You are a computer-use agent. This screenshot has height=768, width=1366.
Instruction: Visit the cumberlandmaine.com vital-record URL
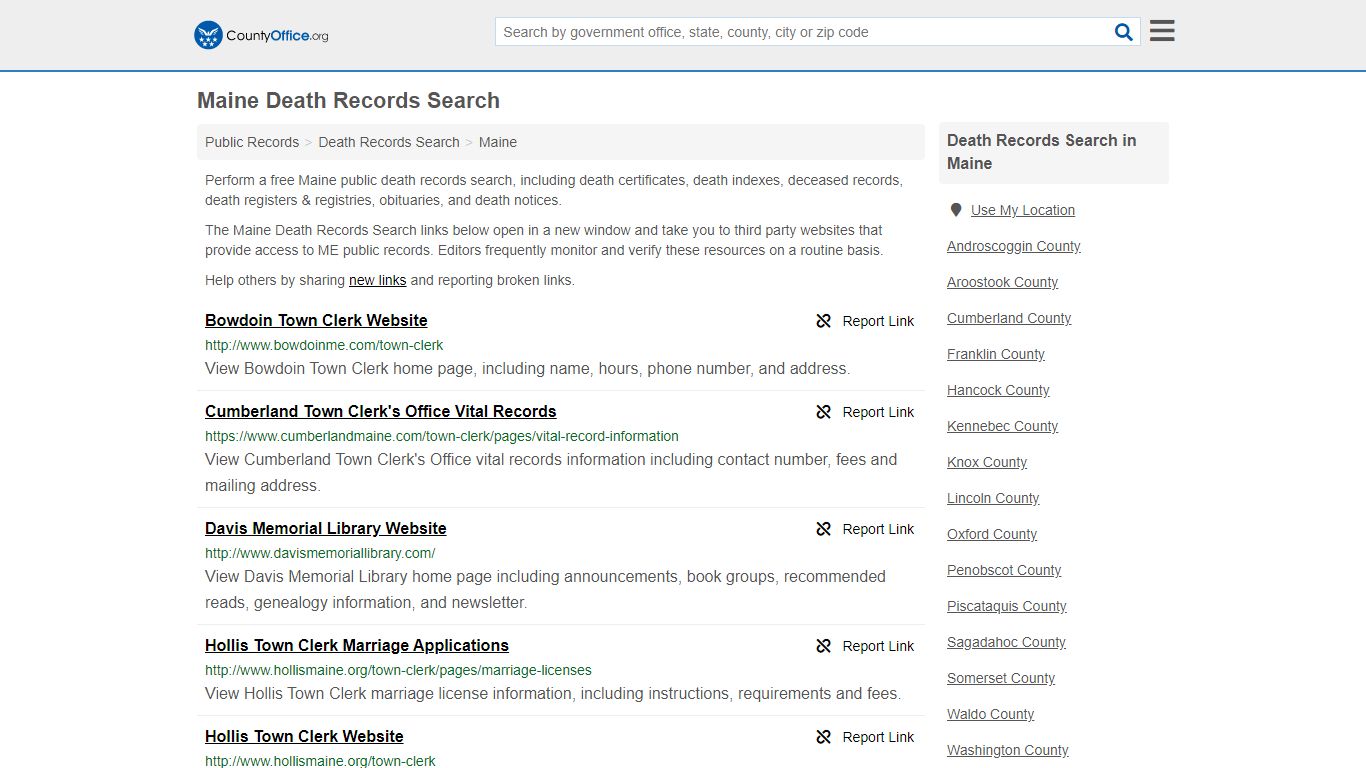click(x=442, y=436)
